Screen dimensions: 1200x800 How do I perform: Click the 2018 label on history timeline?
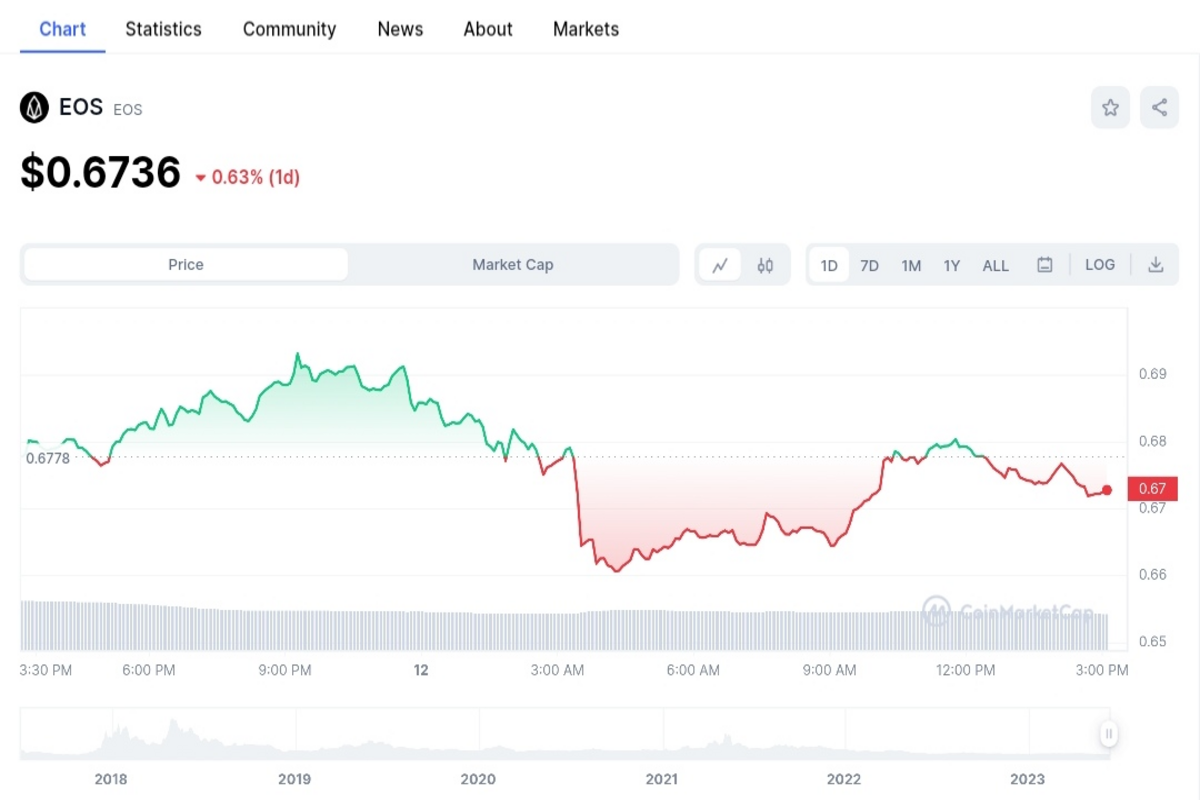pyautogui.click(x=111, y=779)
